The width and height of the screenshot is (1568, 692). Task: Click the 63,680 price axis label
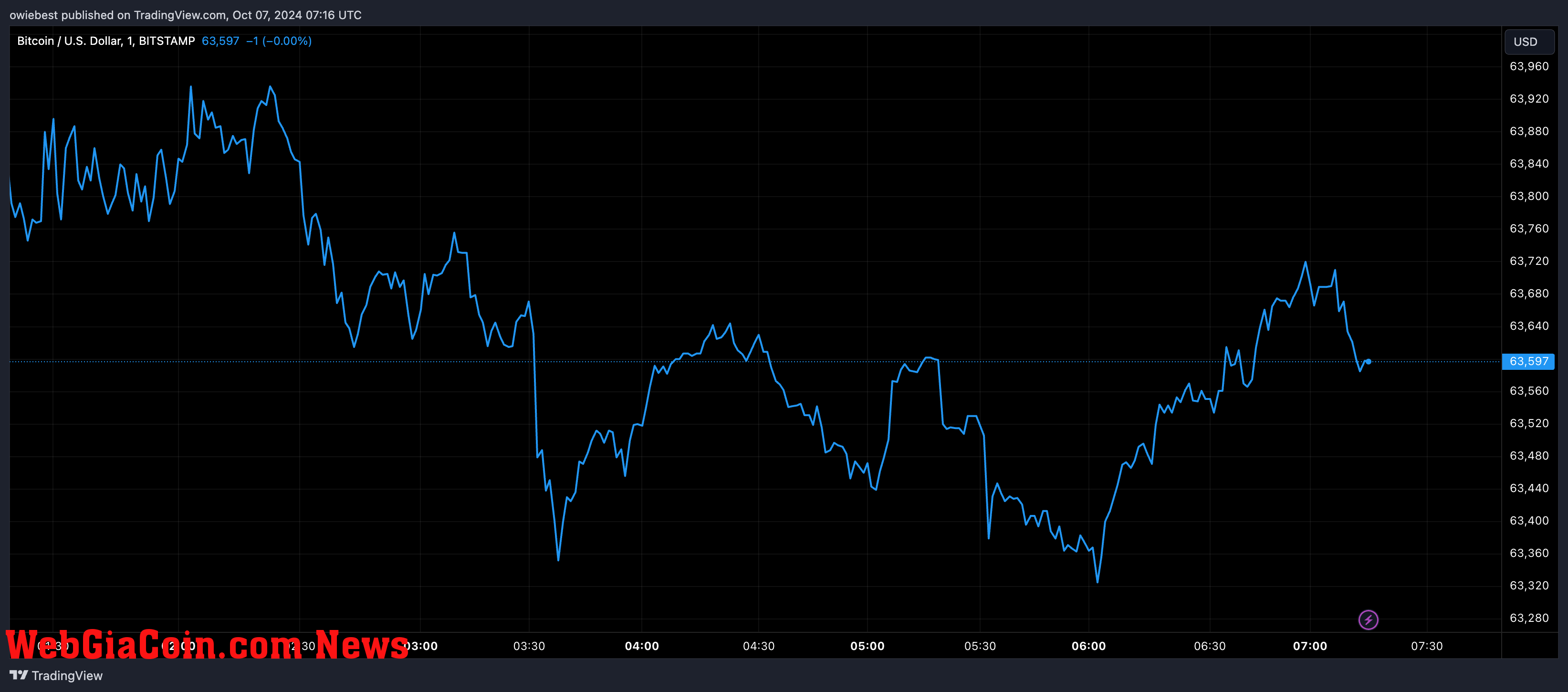[x=1529, y=294]
